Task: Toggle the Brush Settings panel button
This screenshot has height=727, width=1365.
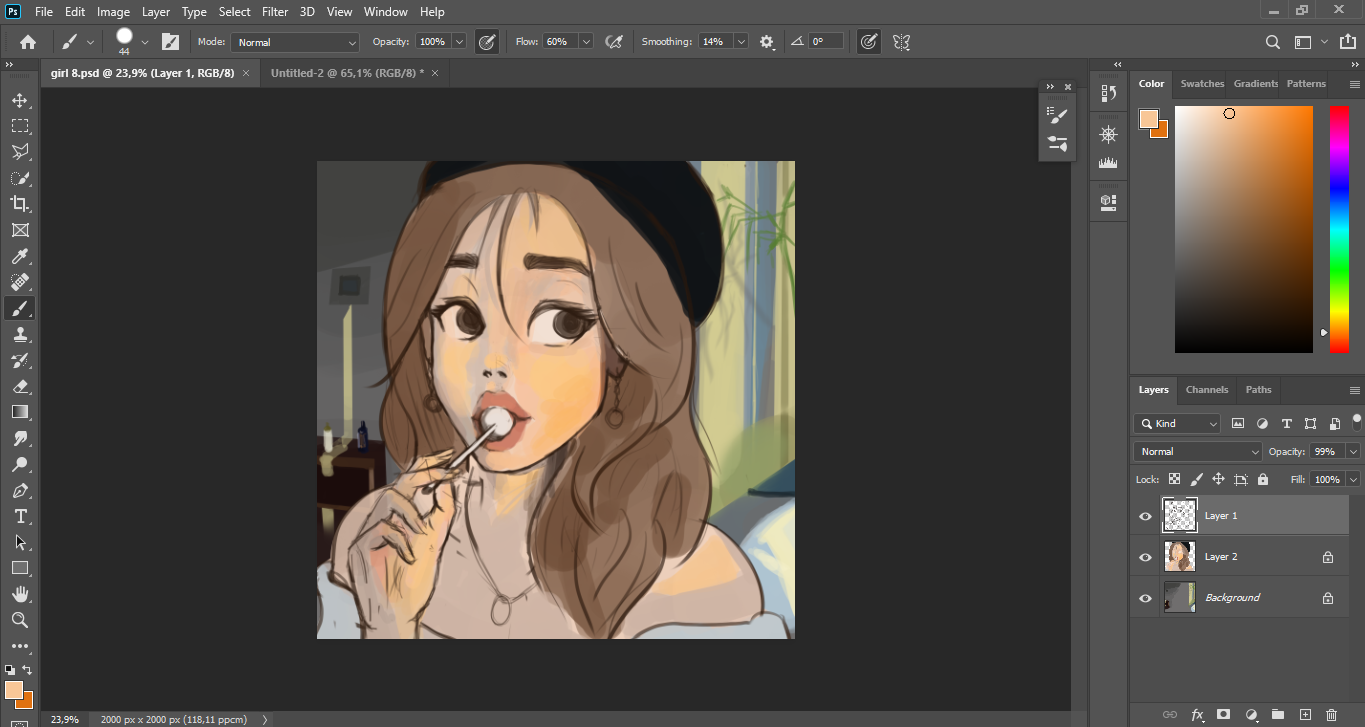Action: tap(170, 42)
